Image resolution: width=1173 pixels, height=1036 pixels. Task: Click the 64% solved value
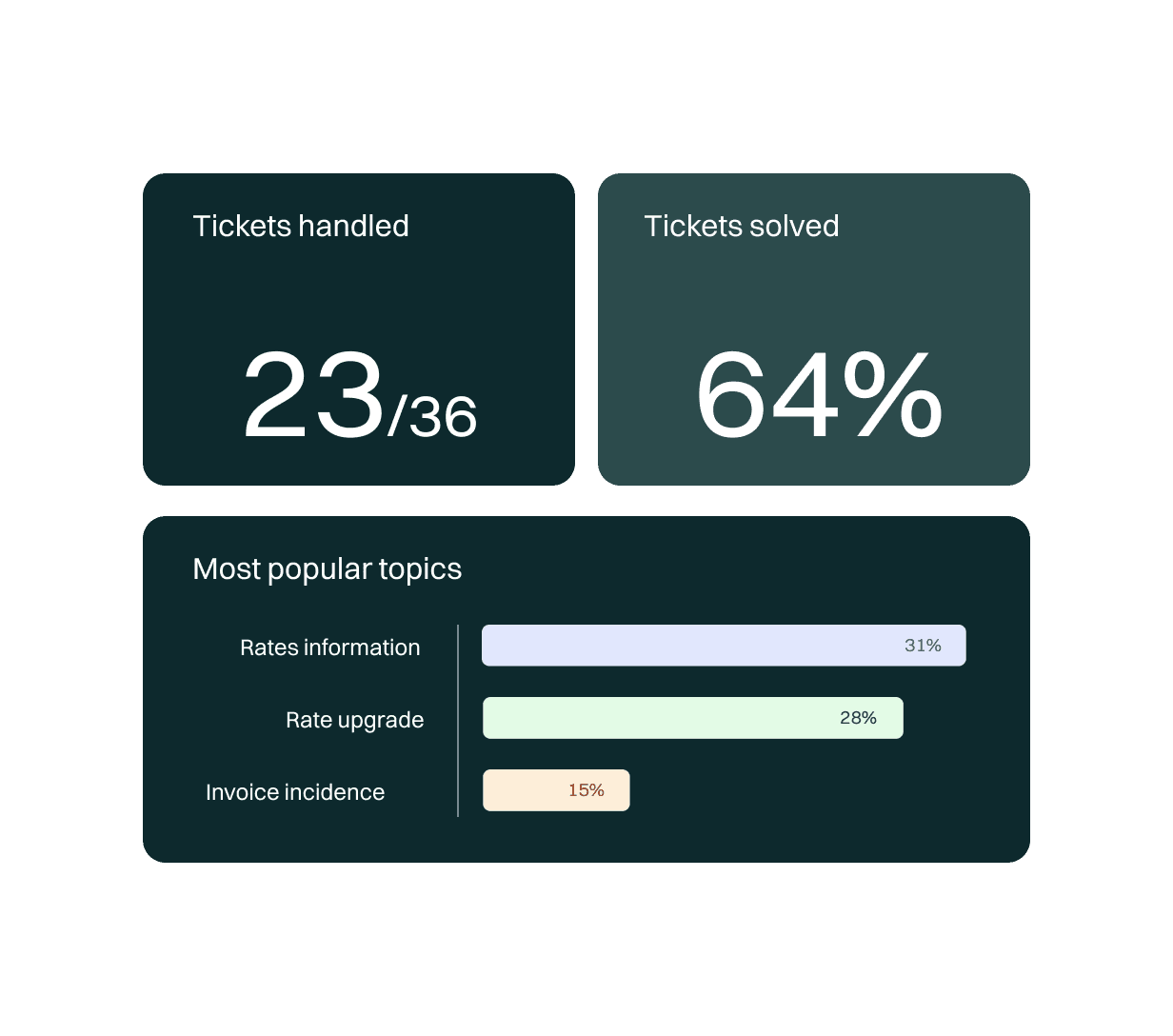(817, 395)
